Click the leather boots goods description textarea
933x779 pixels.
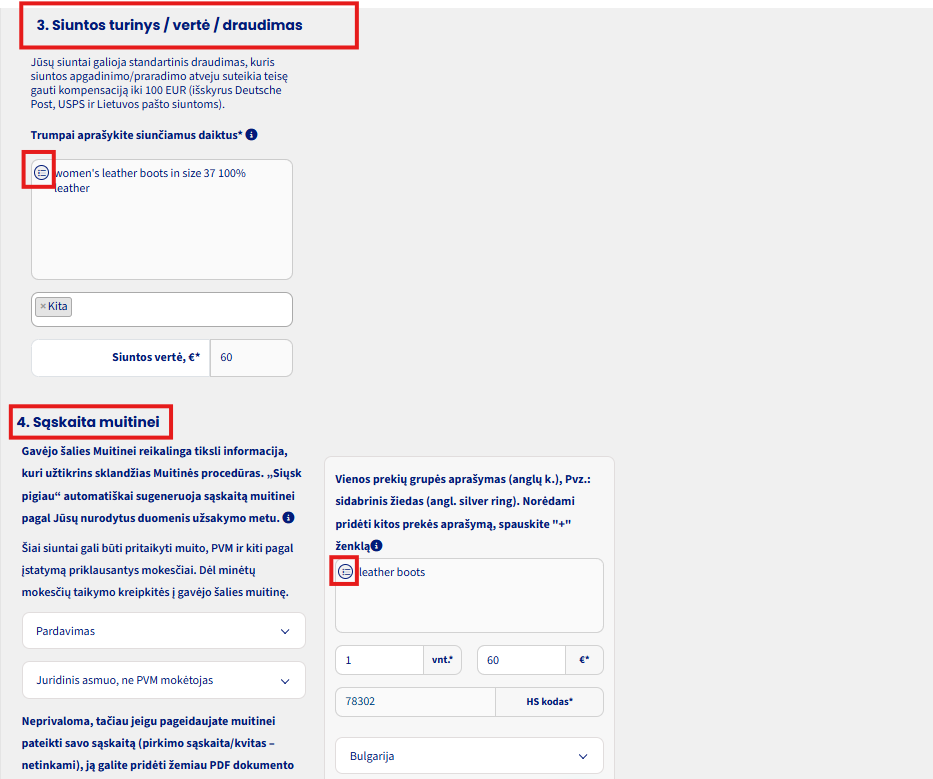point(469,595)
